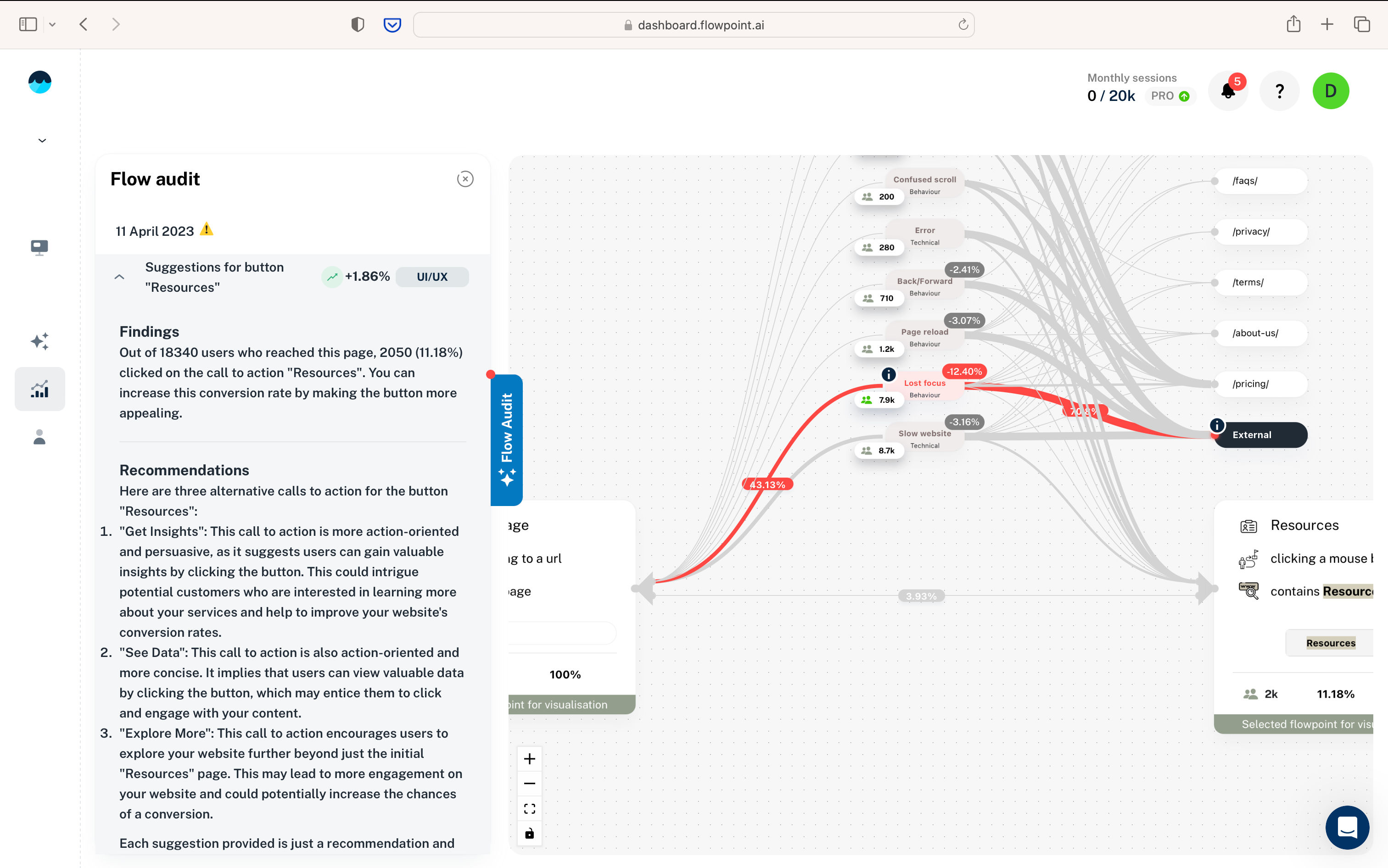1388x868 pixels.
Task: Click the 8.7k users badge under Slow website
Action: [878, 451]
